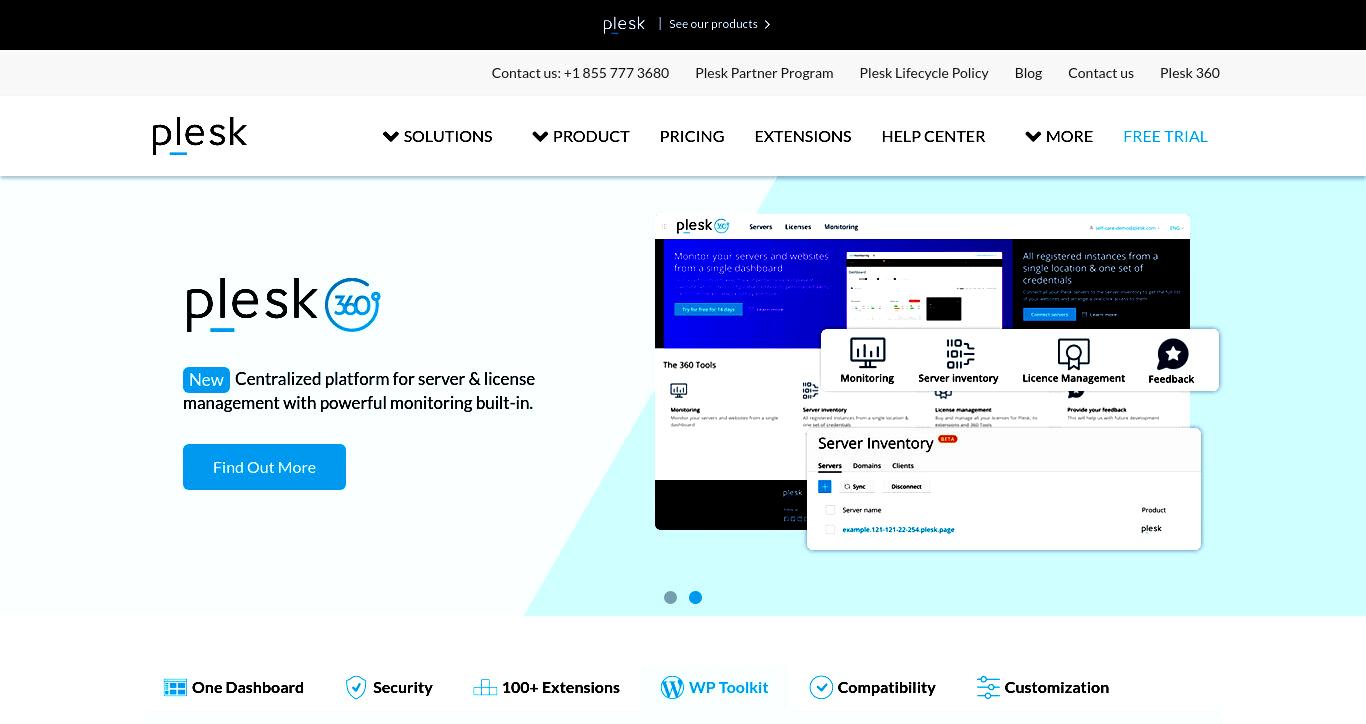Switch to One Dashboard feature tab

[234, 687]
